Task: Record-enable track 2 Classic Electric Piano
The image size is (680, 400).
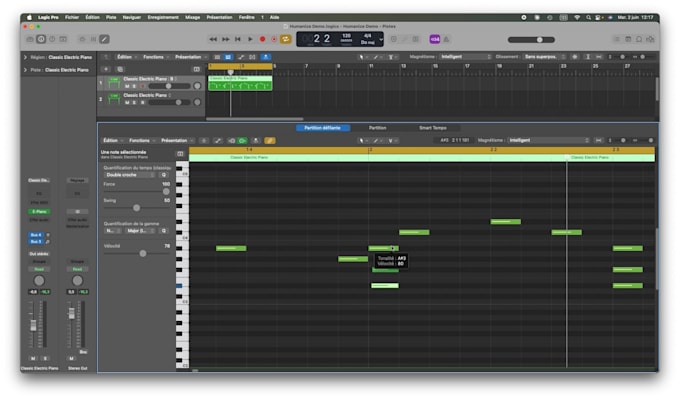Action: click(142, 103)
